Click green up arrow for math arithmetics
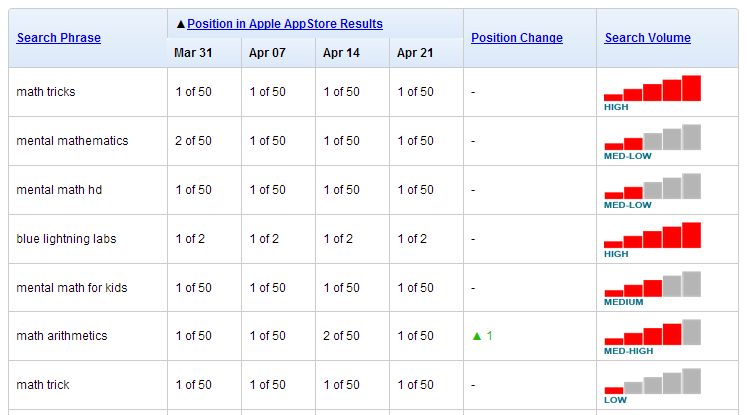 (477, 336)
